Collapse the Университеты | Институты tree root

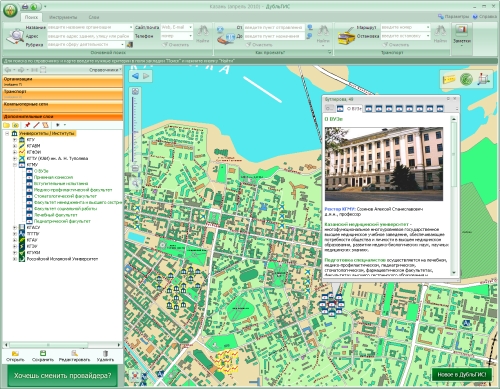pyautogui.click(x=7, y=133)
